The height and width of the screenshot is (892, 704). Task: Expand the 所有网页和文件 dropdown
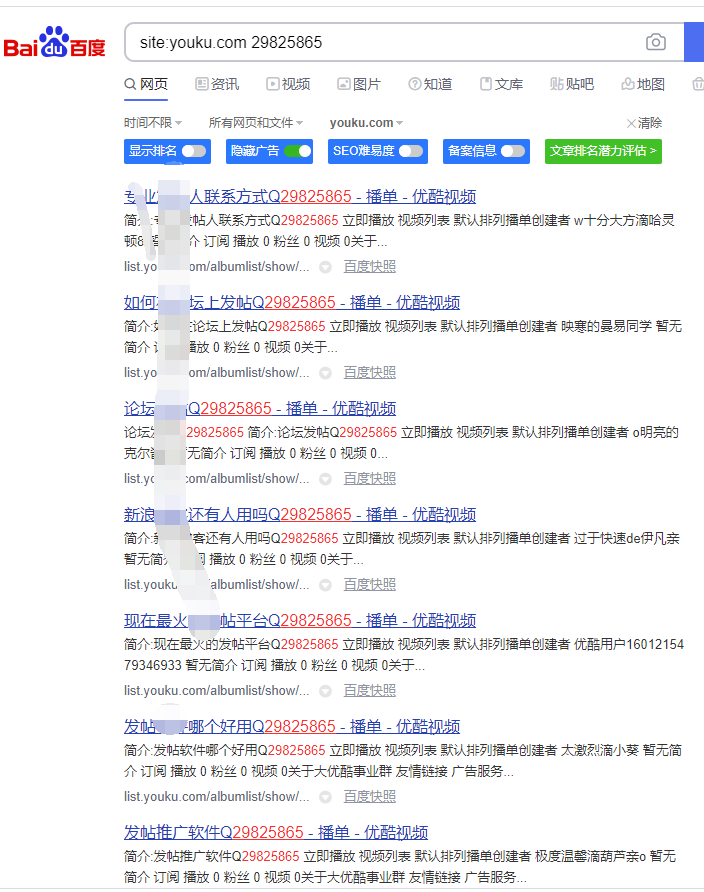point(256,123)
